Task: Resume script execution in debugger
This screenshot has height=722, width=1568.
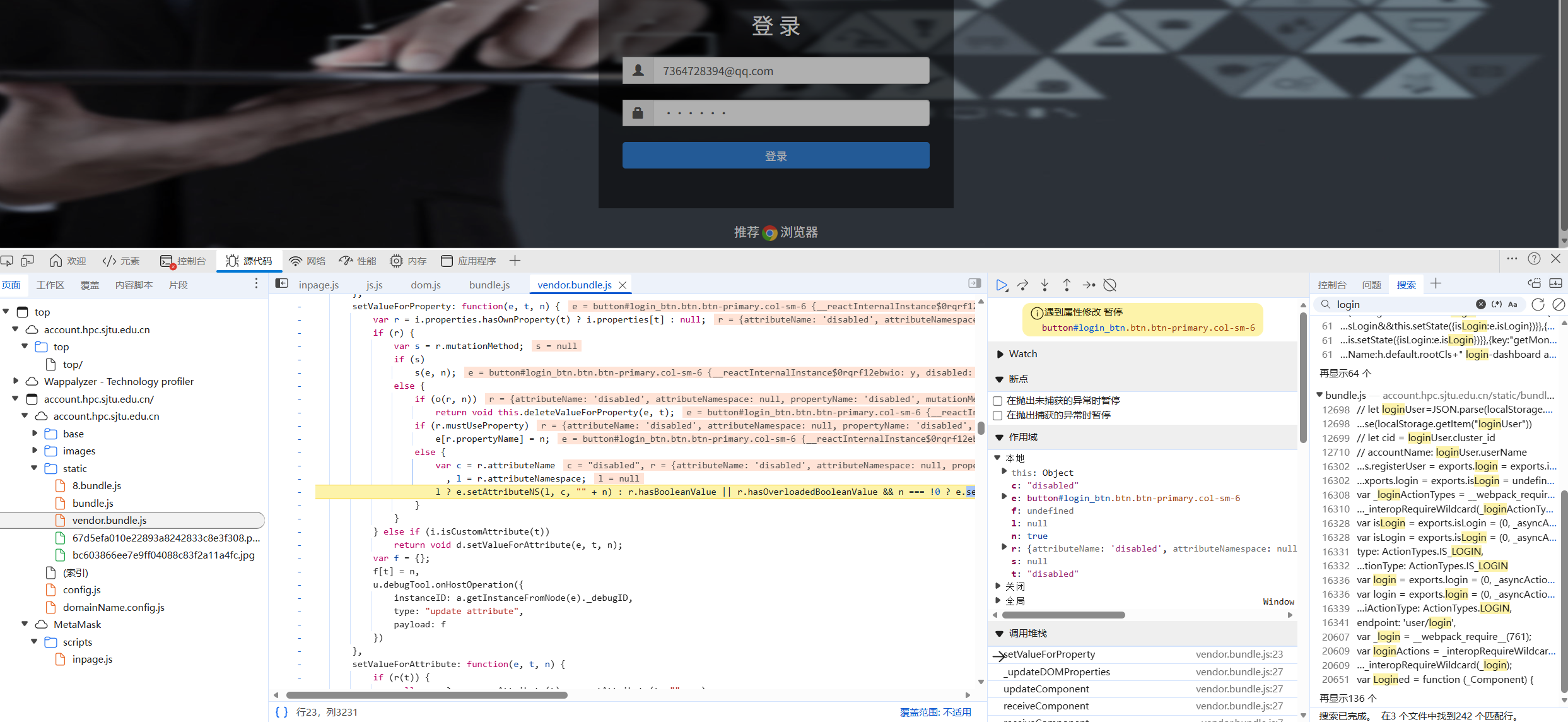Action: [x=1001, y=285]
